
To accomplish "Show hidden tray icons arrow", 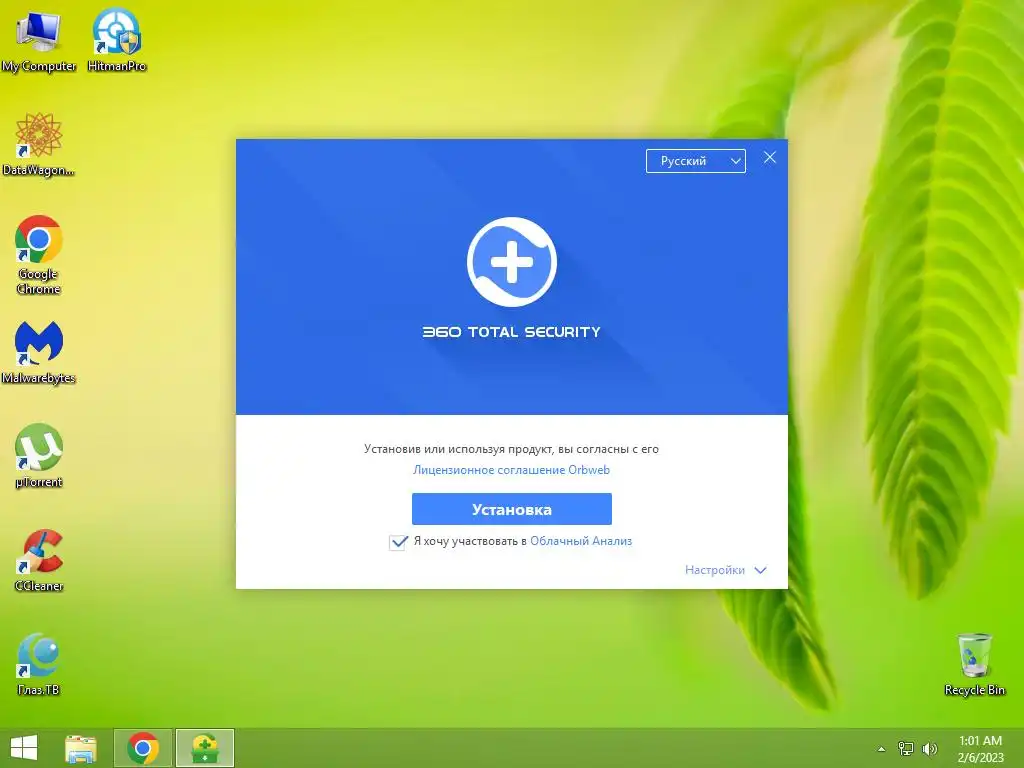I will 882,749.
